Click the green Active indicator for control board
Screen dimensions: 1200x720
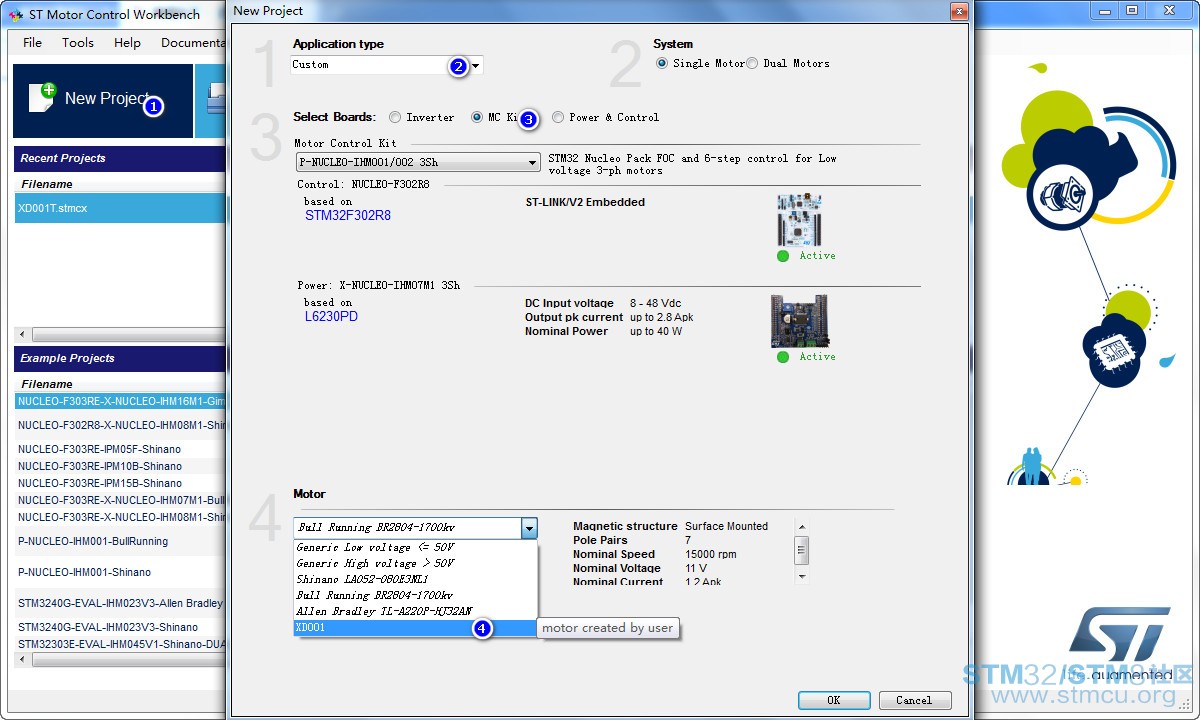pyautogui.click(x=783, y=256)
